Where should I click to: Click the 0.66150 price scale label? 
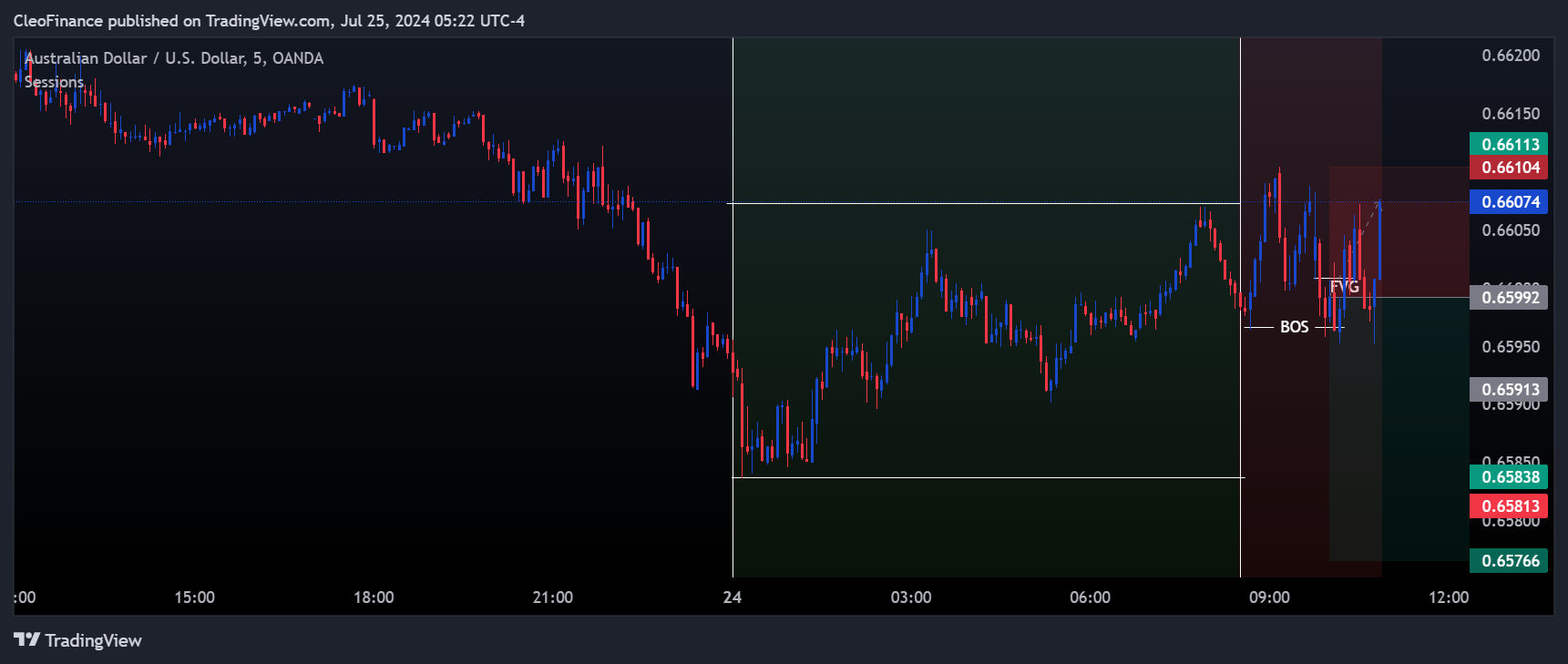point(1511,114)
